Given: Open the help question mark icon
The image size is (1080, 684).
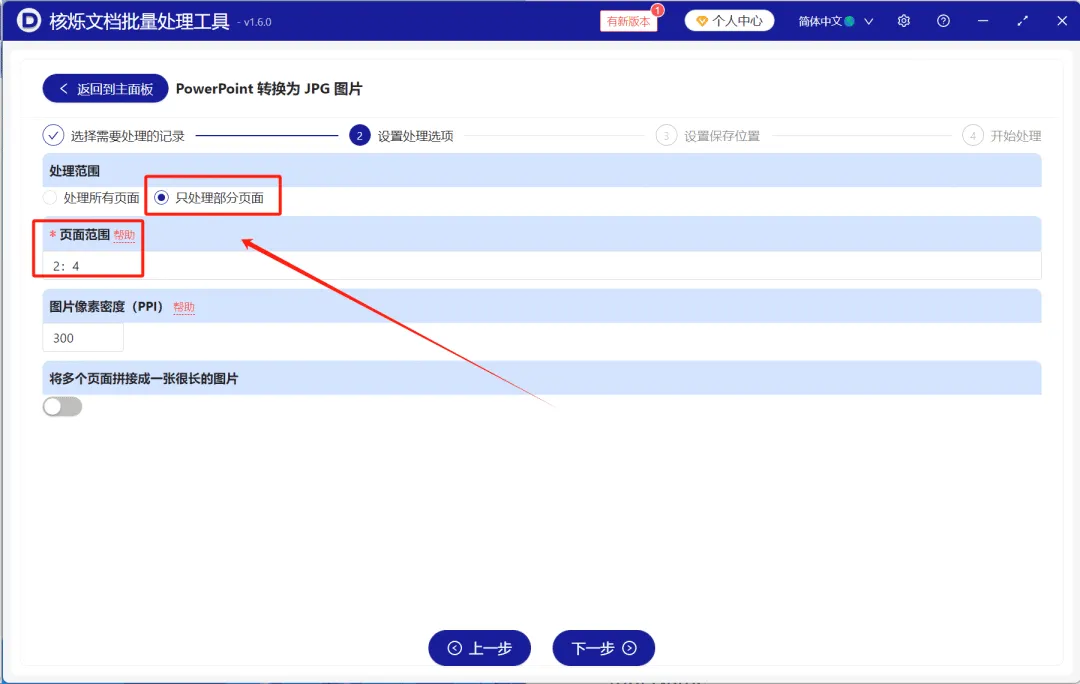Looking at the screenshot, I should coord(943,21).
